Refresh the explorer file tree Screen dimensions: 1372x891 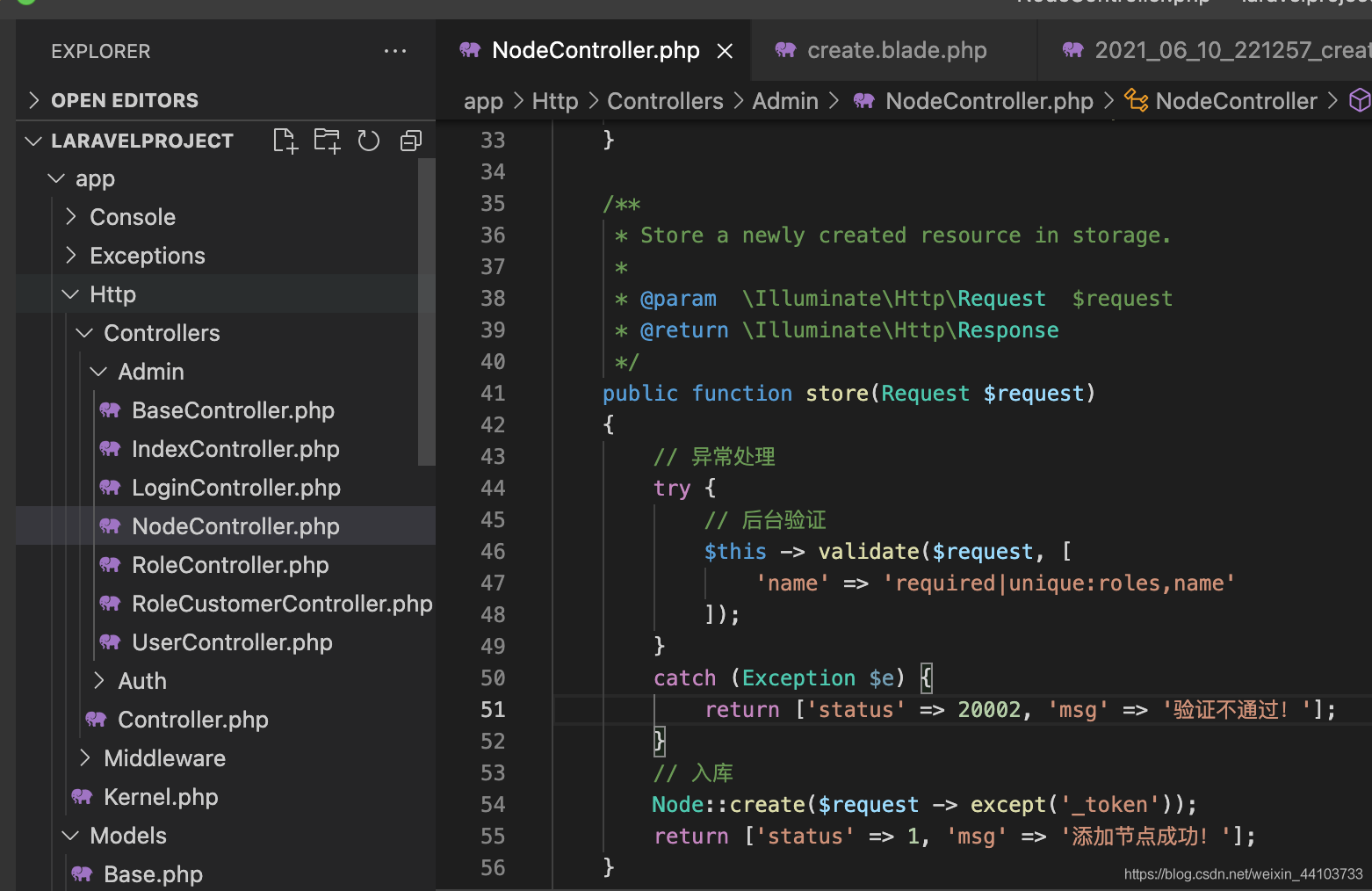369,141
